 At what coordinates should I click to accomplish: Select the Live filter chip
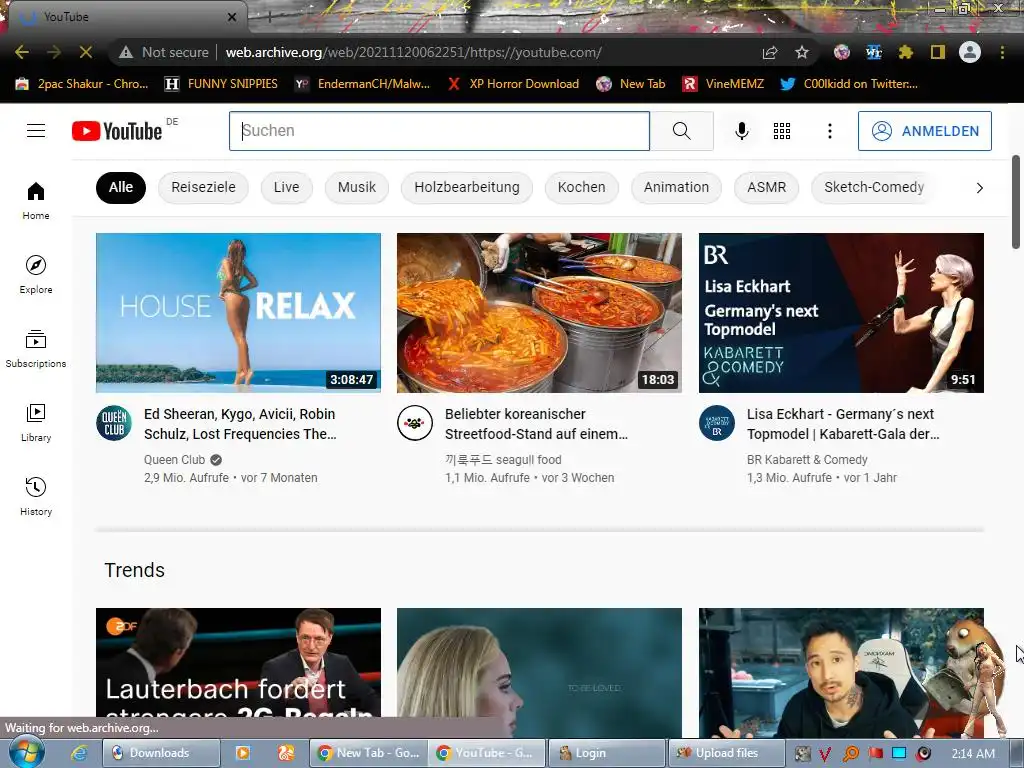tap(286, 187)
